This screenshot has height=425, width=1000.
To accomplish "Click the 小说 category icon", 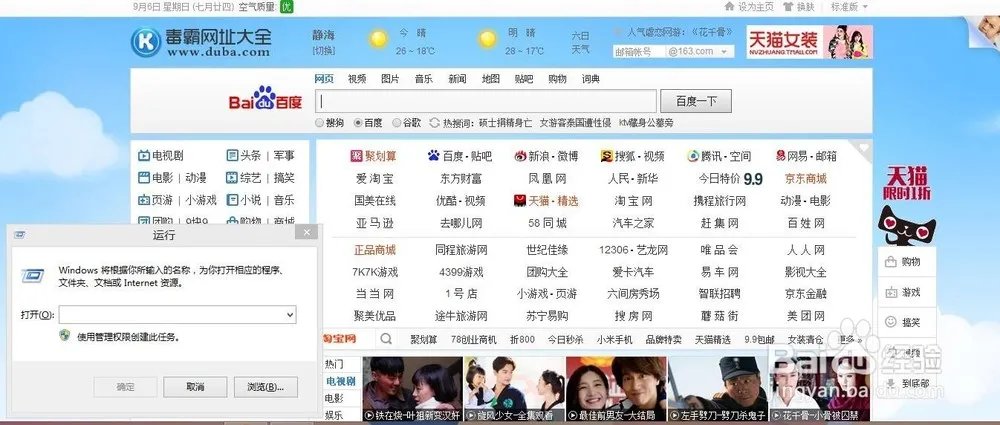I will [x=232, y=200].
